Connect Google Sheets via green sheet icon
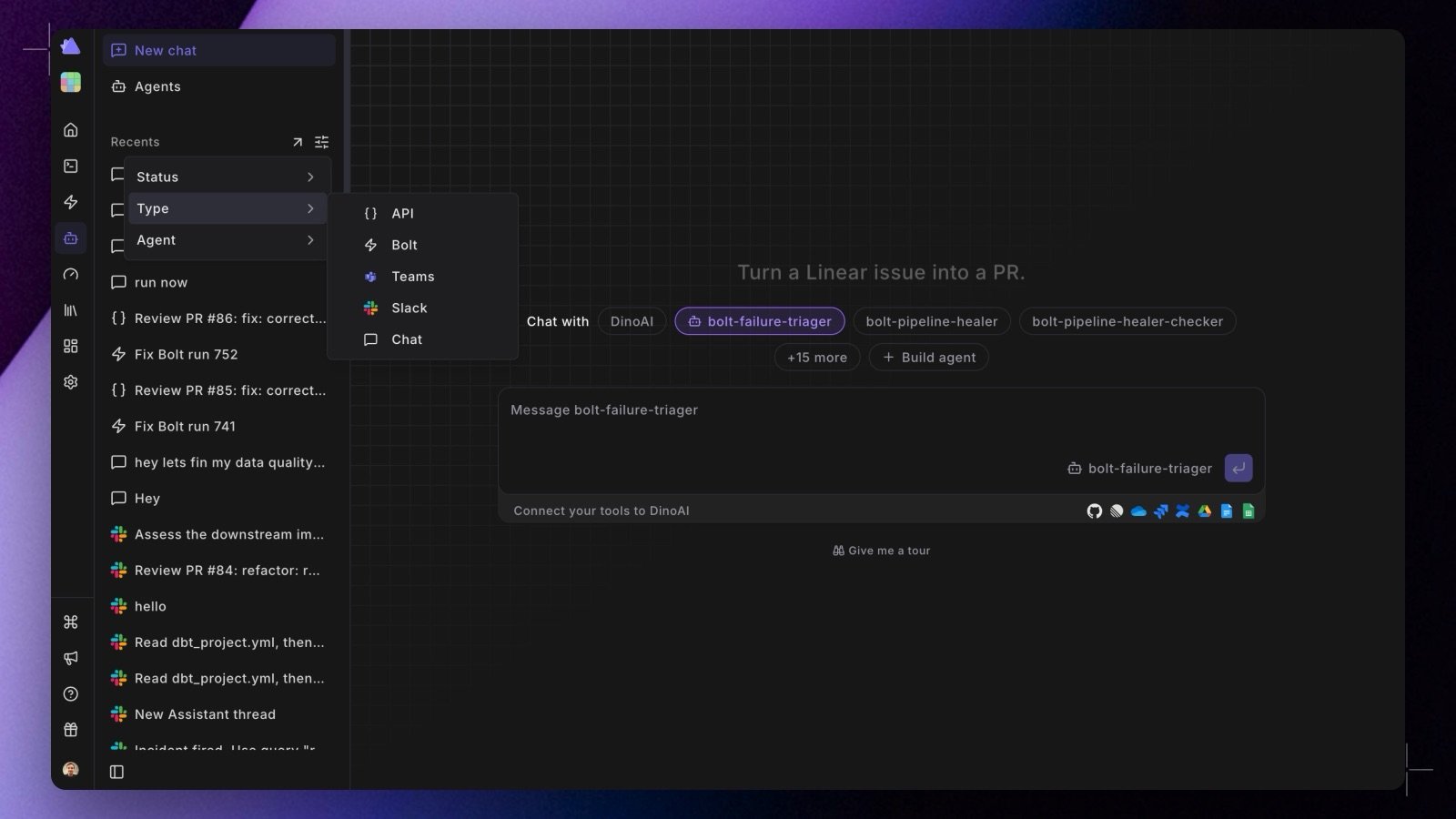This screenshot has width=1456, height=819. click(1249, 511)
